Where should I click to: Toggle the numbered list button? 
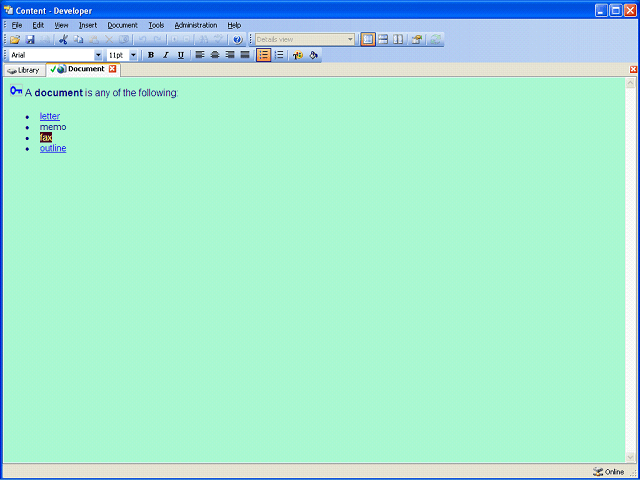[x=279, y=55]
